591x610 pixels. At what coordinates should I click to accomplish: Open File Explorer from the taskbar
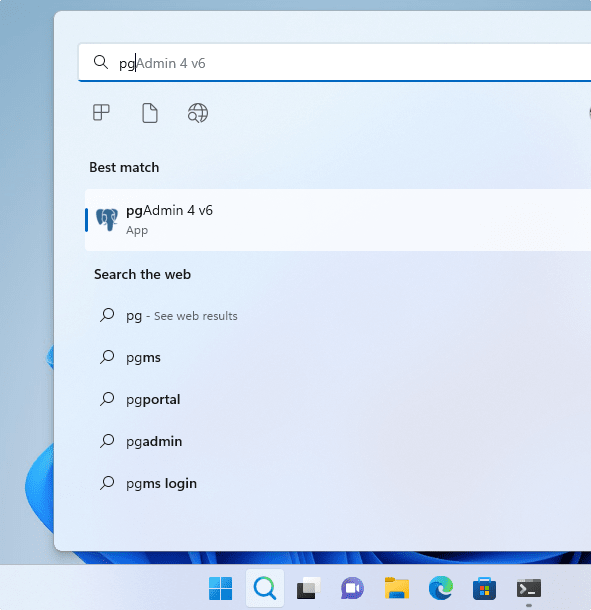click(397, 588)
